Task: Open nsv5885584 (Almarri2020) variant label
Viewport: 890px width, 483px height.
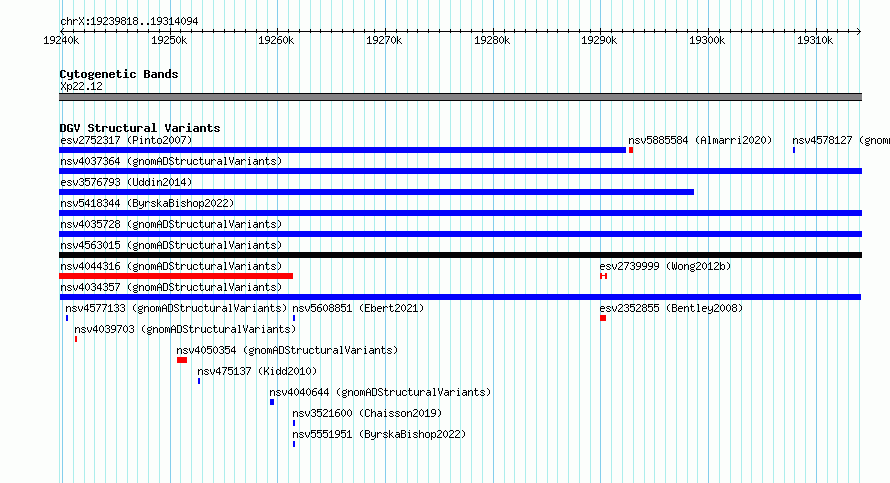Action: (700, 140)
